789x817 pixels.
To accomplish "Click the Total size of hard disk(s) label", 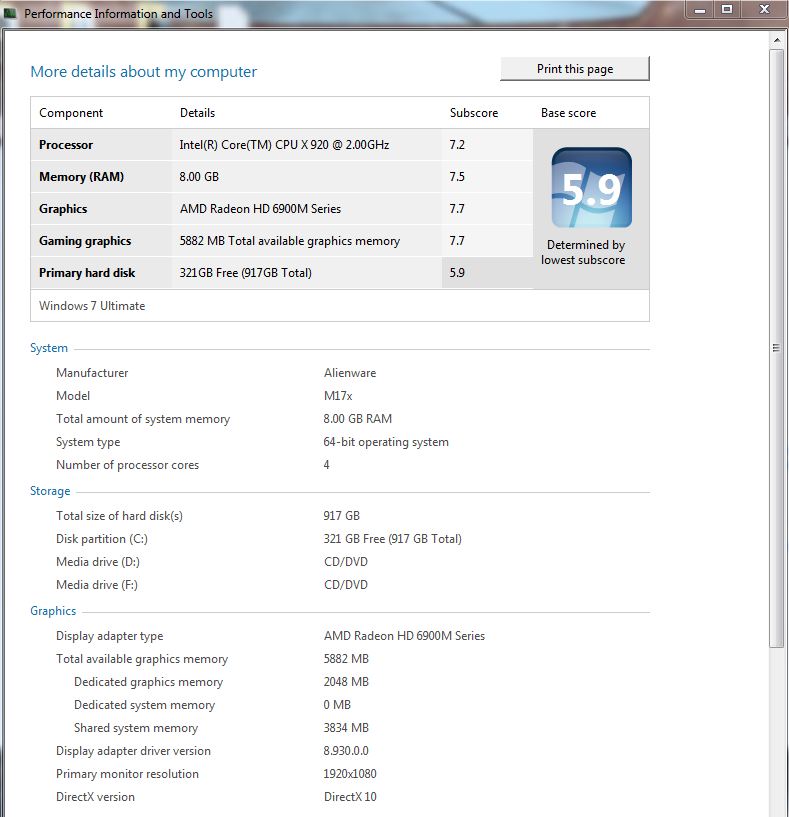I will (119, 516).
